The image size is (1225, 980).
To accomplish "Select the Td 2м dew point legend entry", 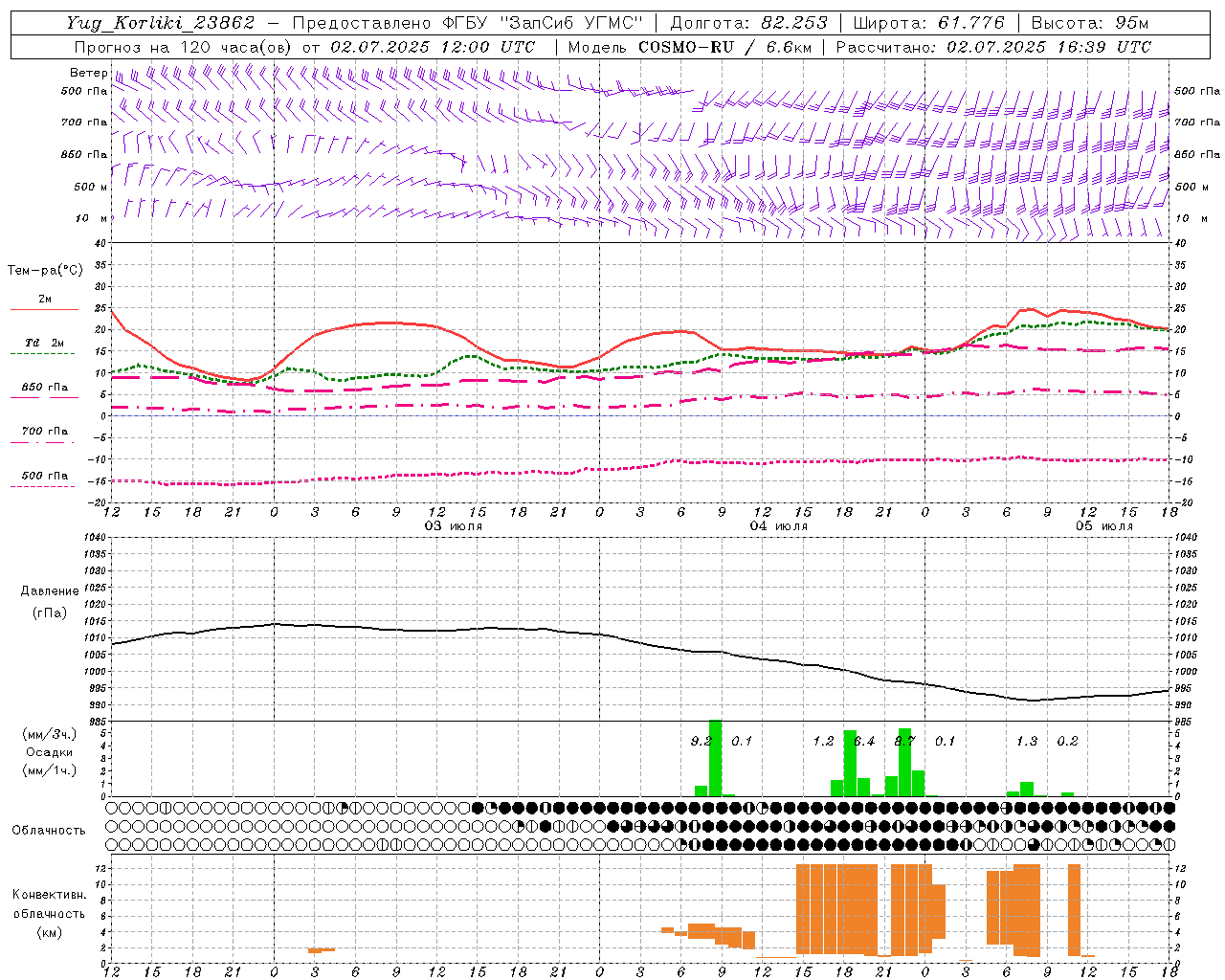I will pyautogui.click(x=45, y=343).
